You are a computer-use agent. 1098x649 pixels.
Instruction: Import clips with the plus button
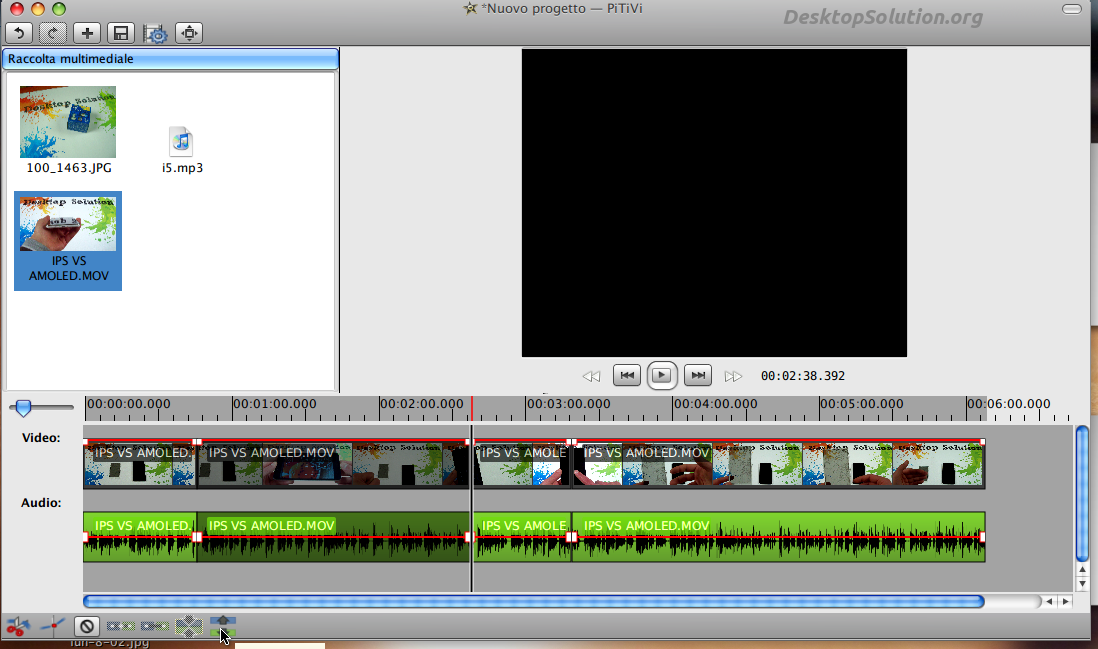point(88,33)
